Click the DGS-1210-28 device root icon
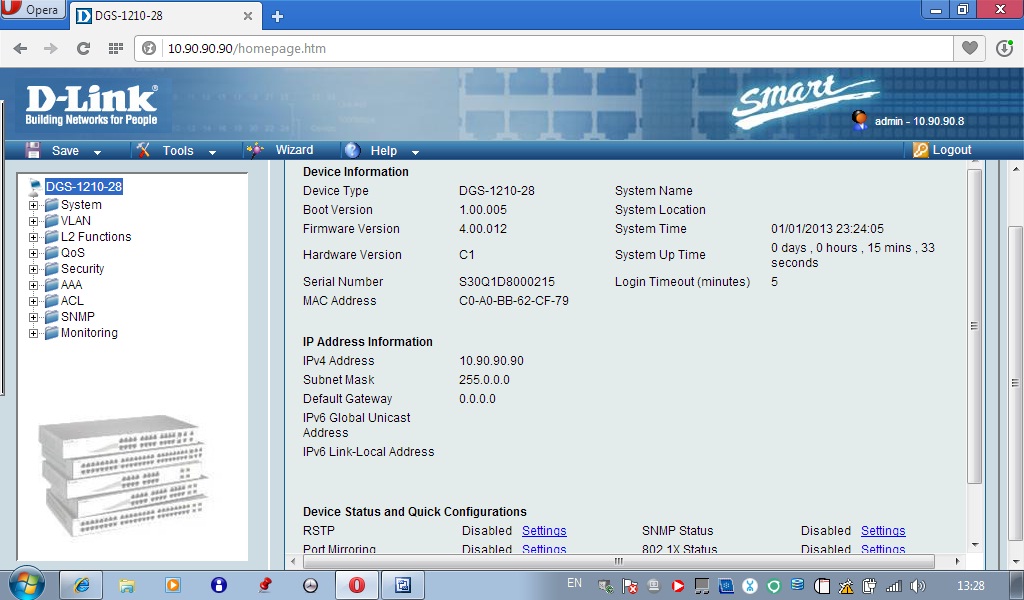Screen dimensions: 1024x600 click(35, 187)
